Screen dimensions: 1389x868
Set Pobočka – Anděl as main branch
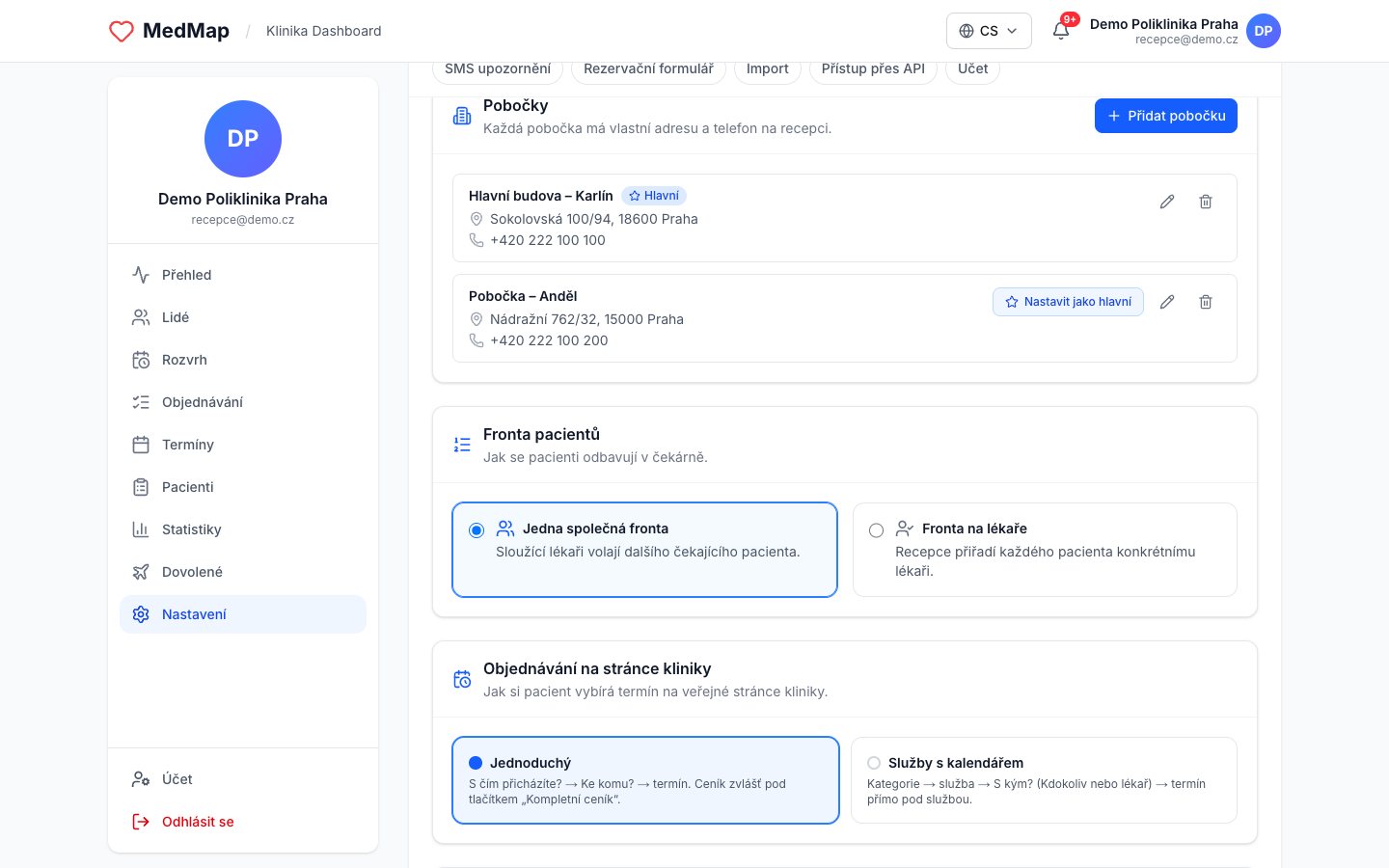1068,302
